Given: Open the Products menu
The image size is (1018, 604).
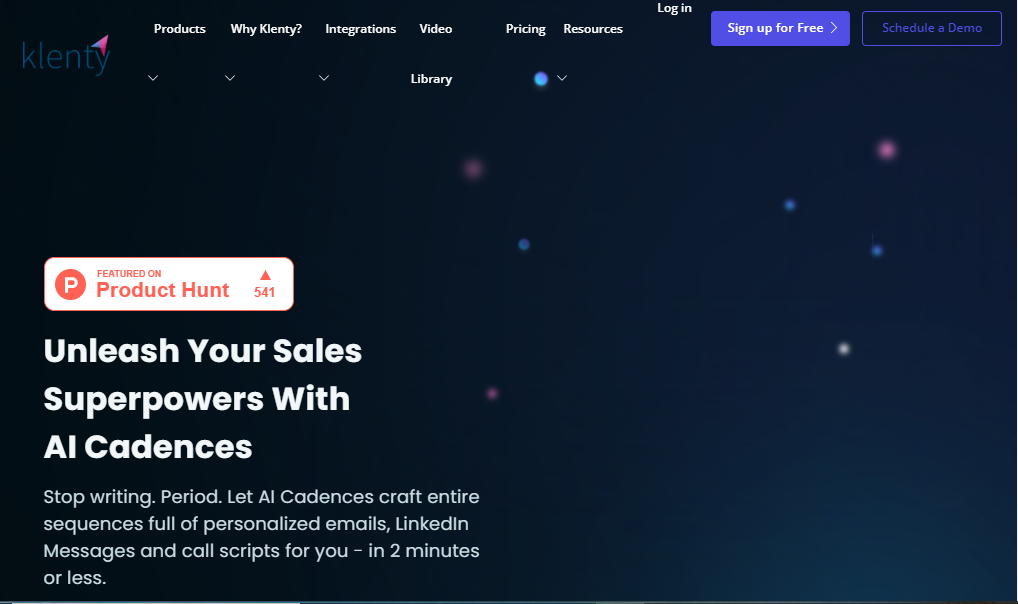Looking at the screenshot, I should (x=180, y=29).
